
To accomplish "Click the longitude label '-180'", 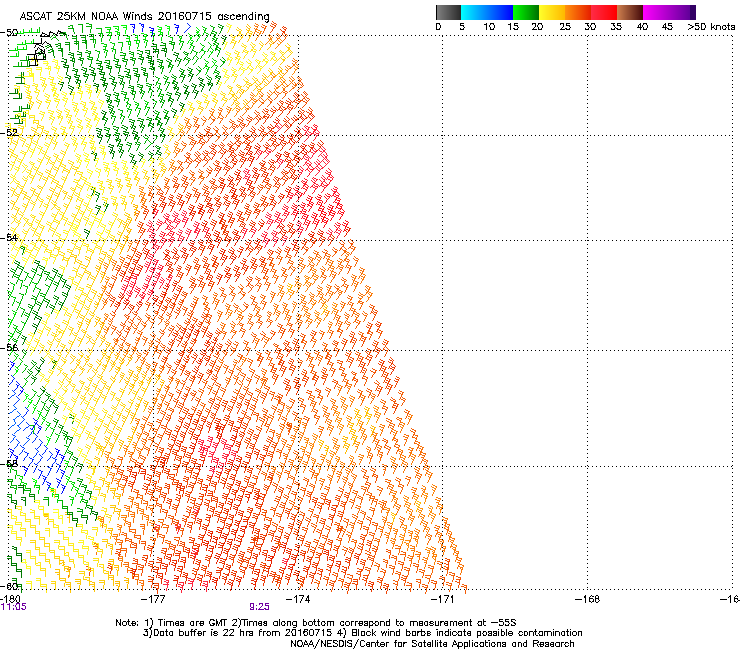I will tap(10, 599).
